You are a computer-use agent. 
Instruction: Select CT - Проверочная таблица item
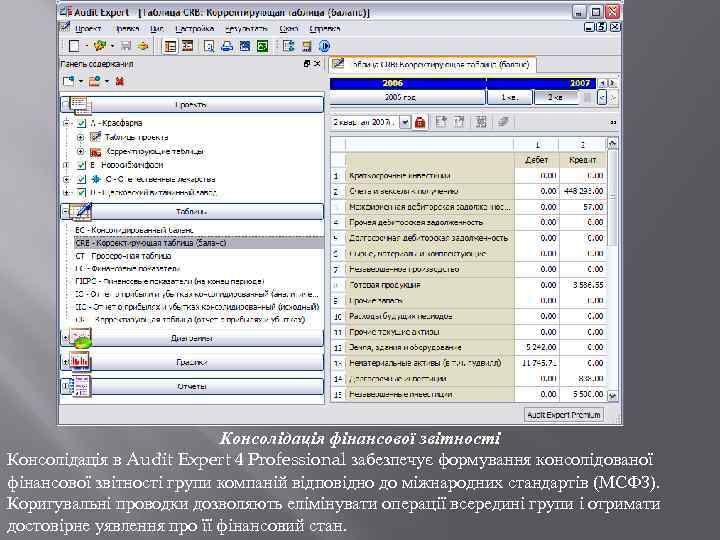123,256
